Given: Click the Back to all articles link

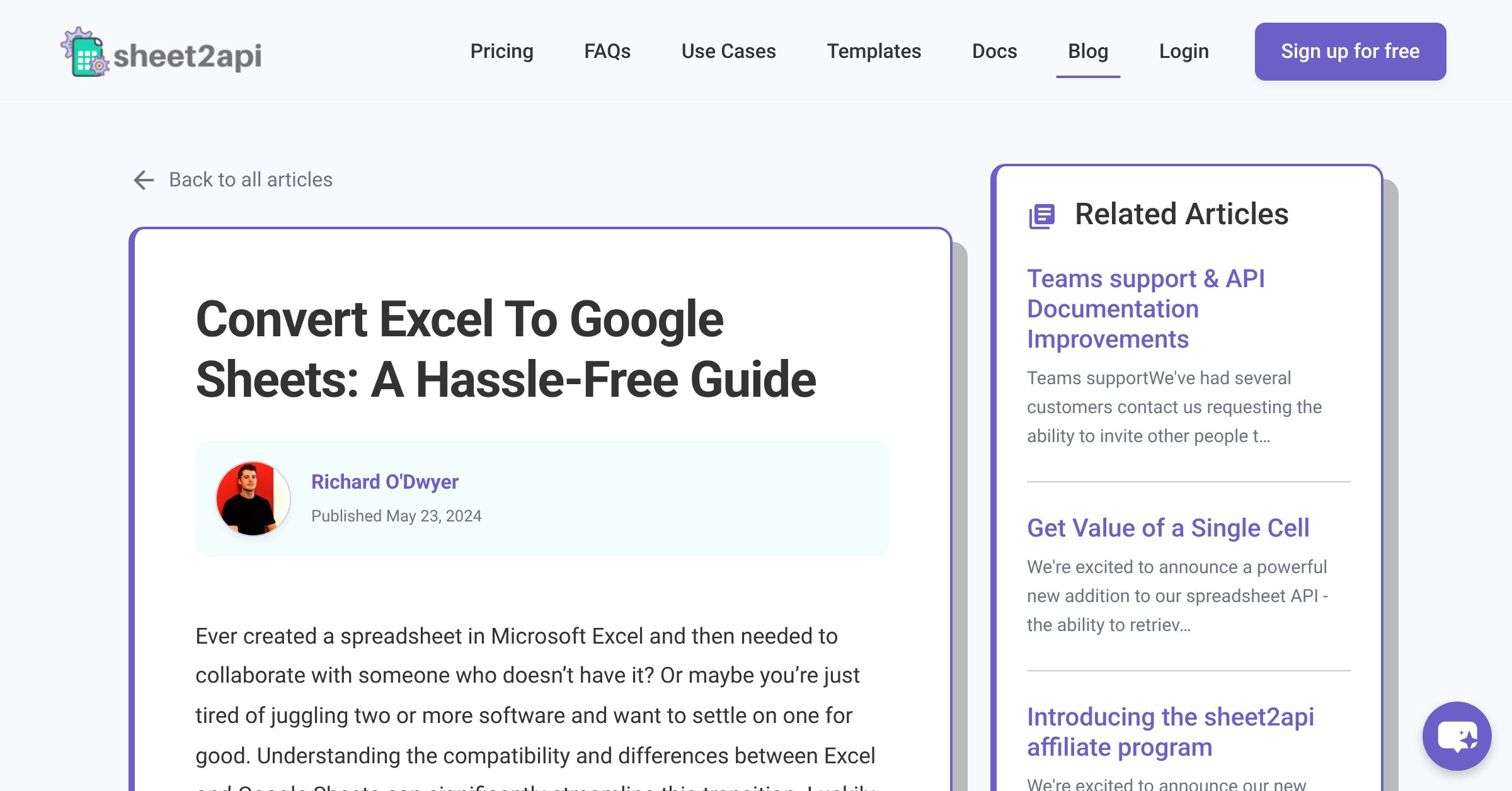Looking at the screenshot, I should coord(249,179).
